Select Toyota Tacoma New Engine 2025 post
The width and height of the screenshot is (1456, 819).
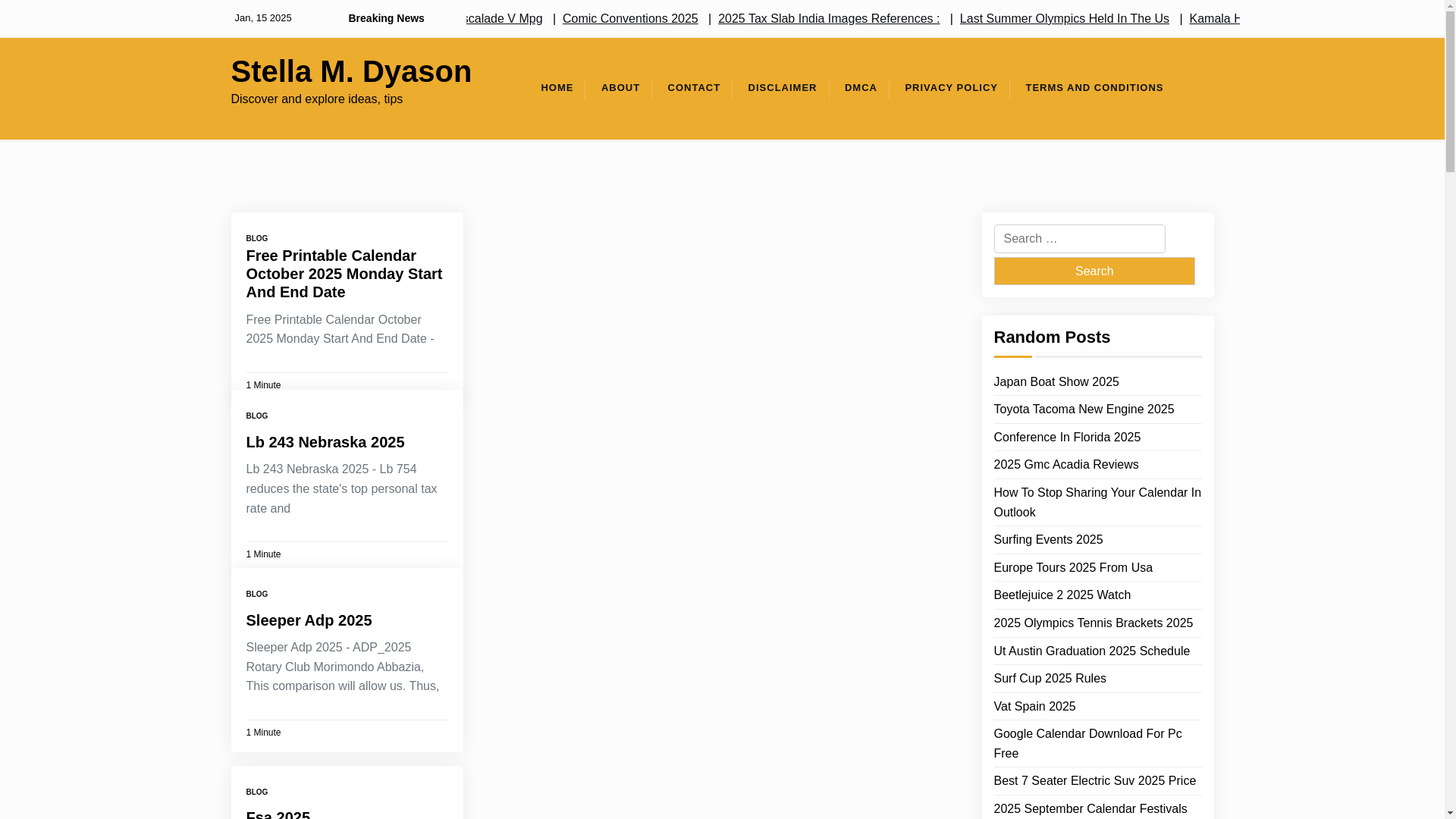pyautogui.click(x=1083, y=409)
